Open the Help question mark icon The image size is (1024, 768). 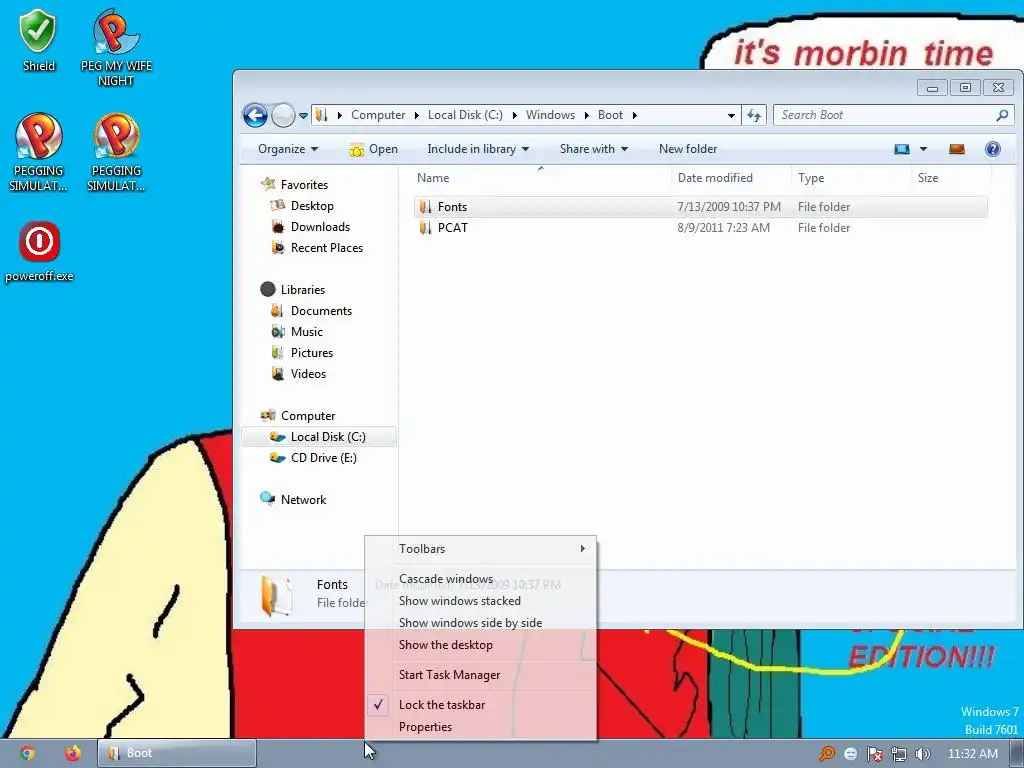click(x=993, y=149)
